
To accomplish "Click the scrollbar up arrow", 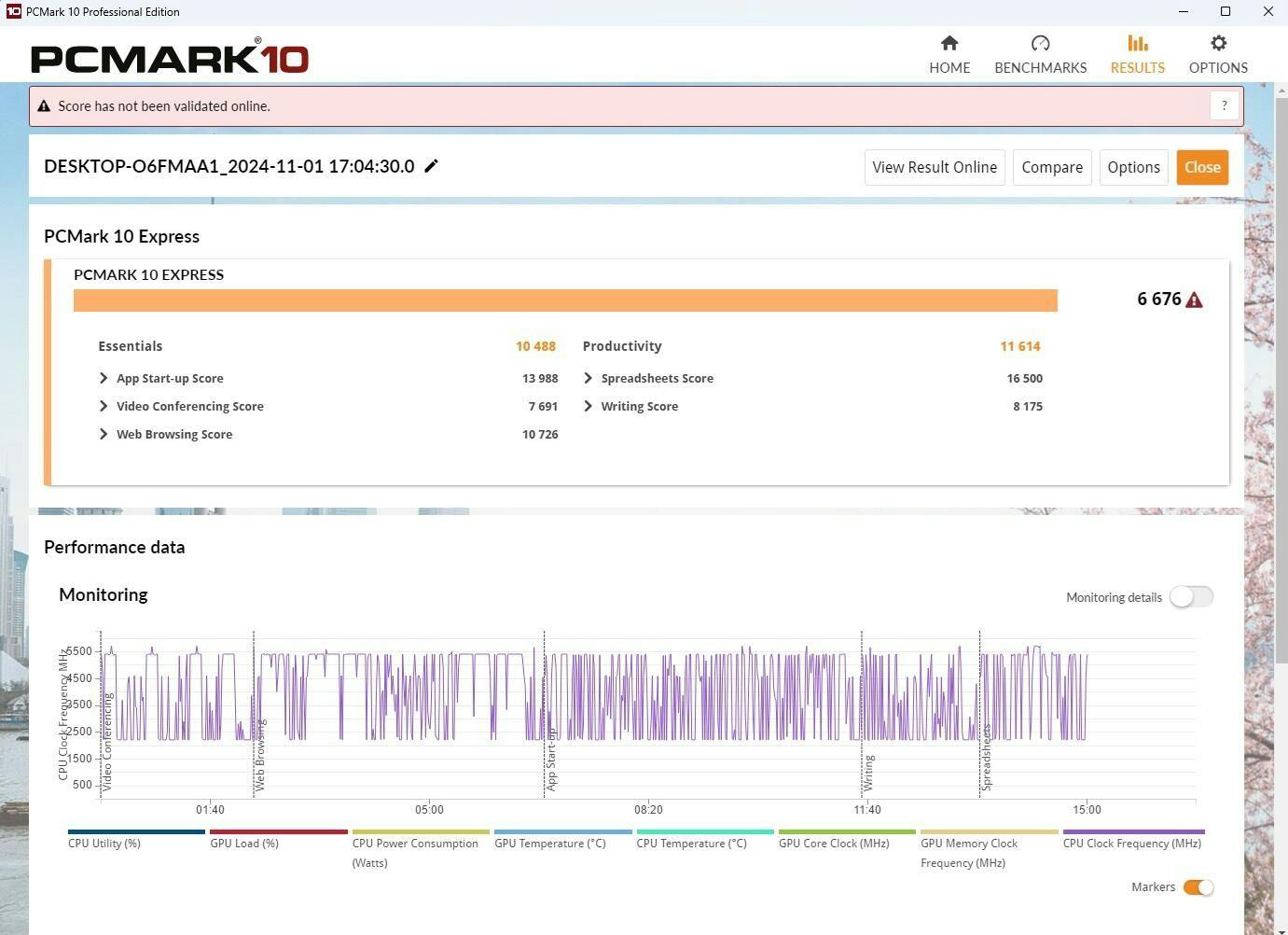I will pyautogui.click(x=1281, y=89).
